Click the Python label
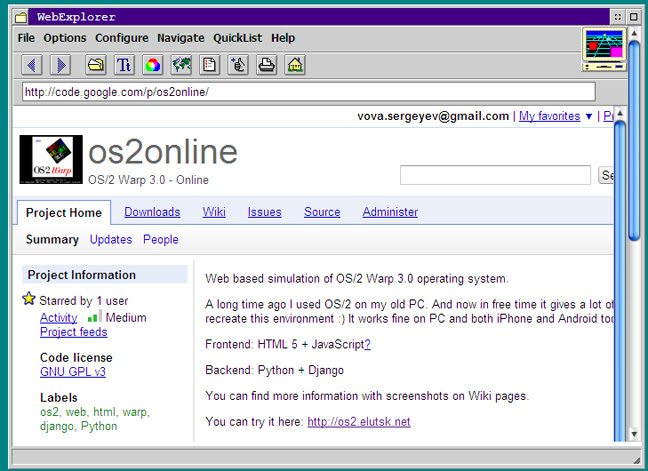Screen dimensions: 648x471 pos(99,426)
